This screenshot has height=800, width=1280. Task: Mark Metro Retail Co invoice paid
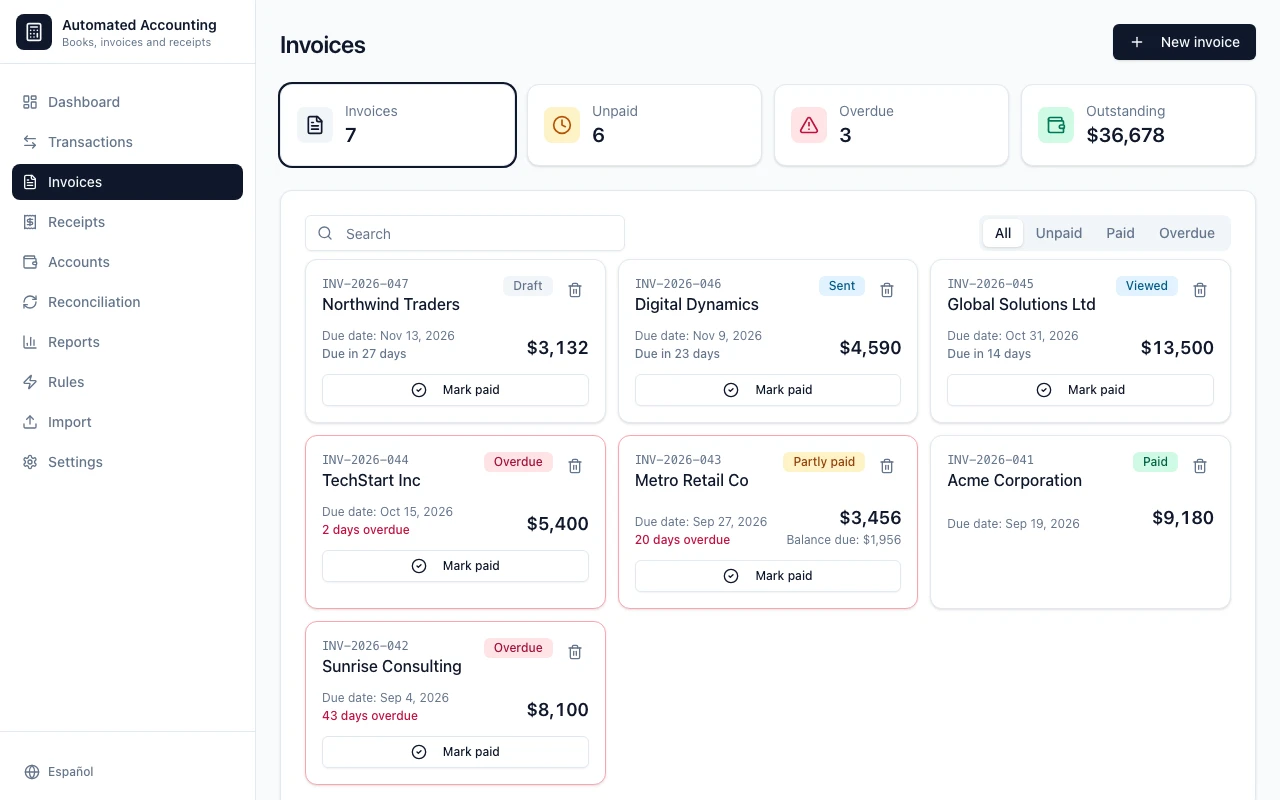click(x=768, y=576)
